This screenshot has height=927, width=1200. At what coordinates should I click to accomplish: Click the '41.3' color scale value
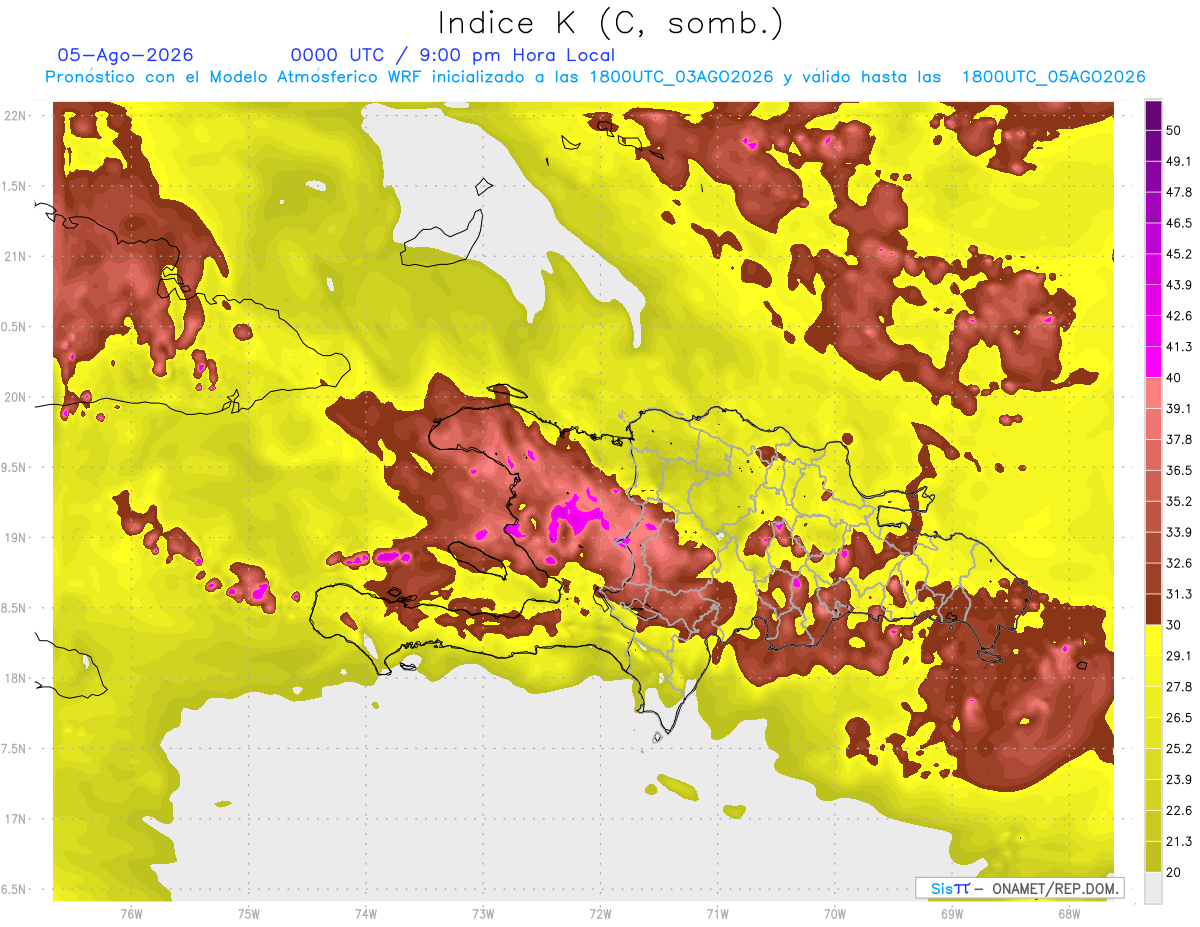pyautogui.click(x=1178, y=347)
